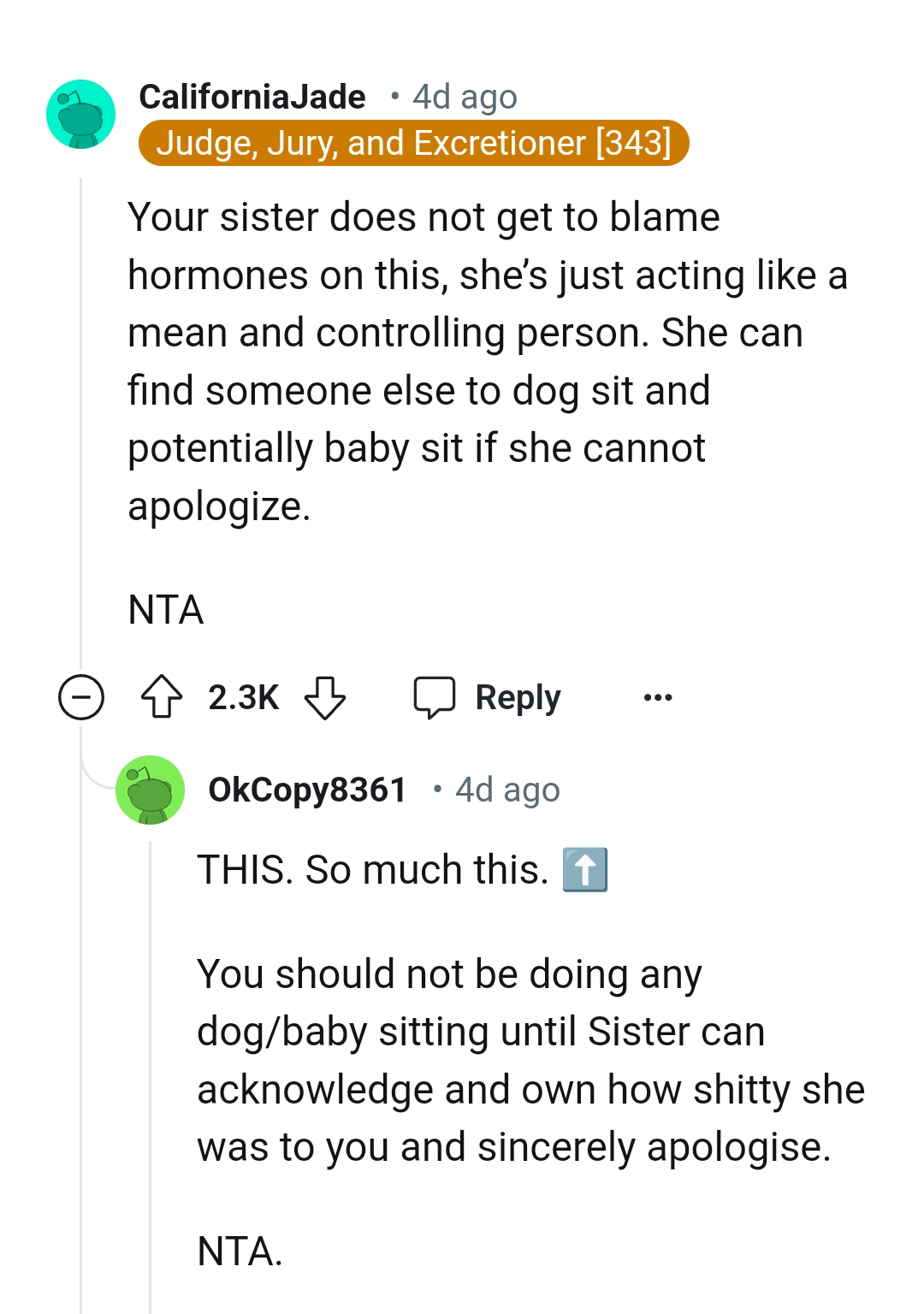
Task: Click the "THIS. So much this." text
Action: pyautogui.click(x=372, y=870)
